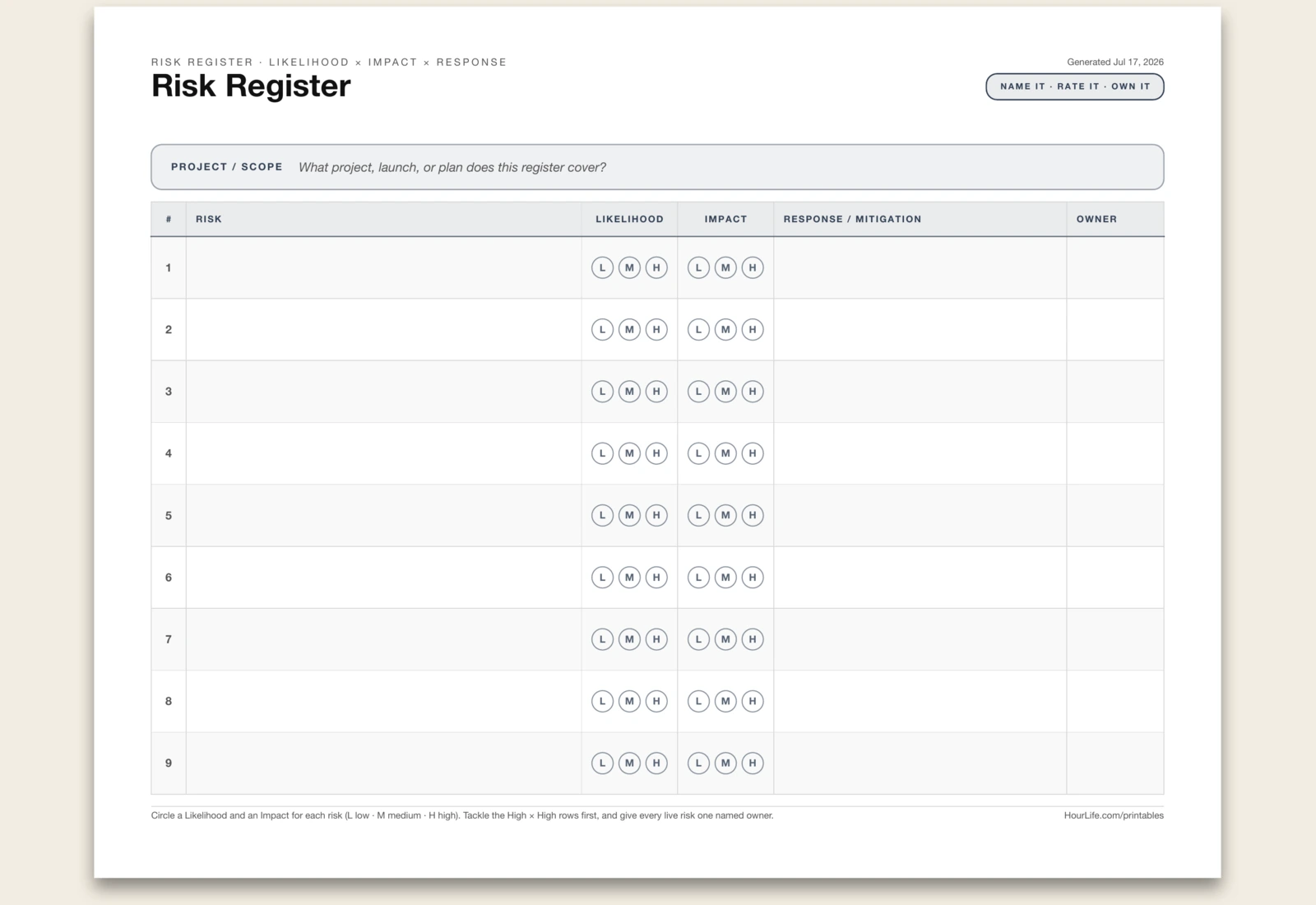Circle H in Likelihood for risk 1

656,267
